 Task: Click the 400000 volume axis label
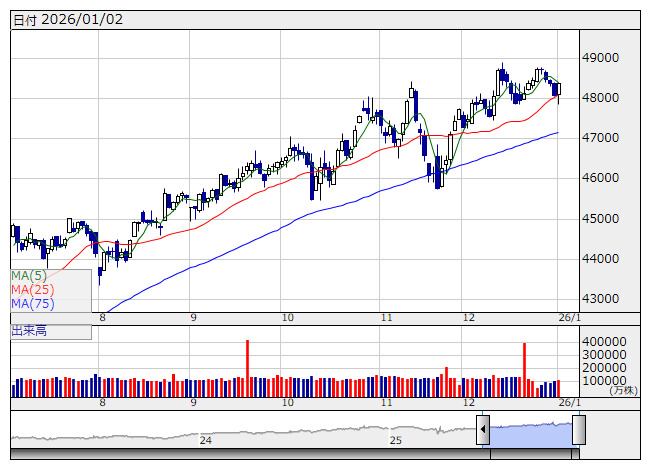pyautogui.click(x=604, y=342)
